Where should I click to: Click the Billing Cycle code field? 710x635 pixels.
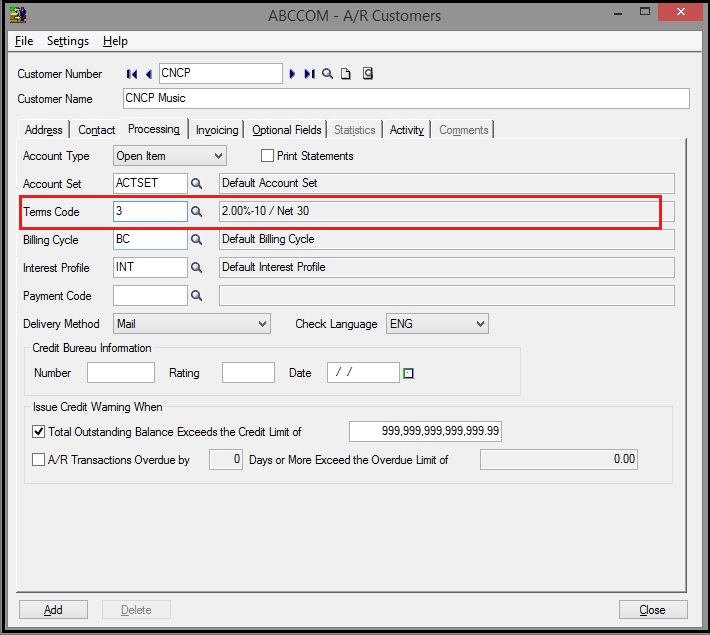click(150, 240)
